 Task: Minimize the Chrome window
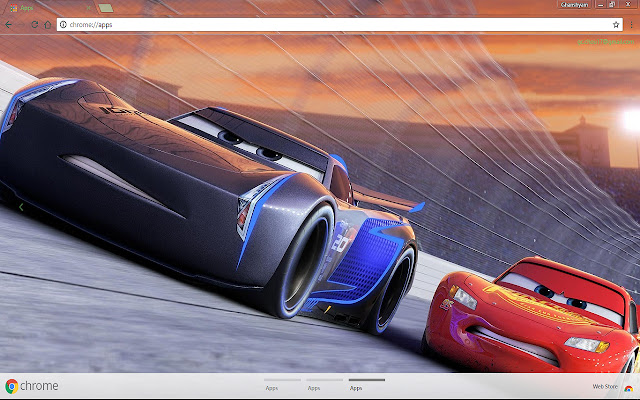tap(601, 4)
